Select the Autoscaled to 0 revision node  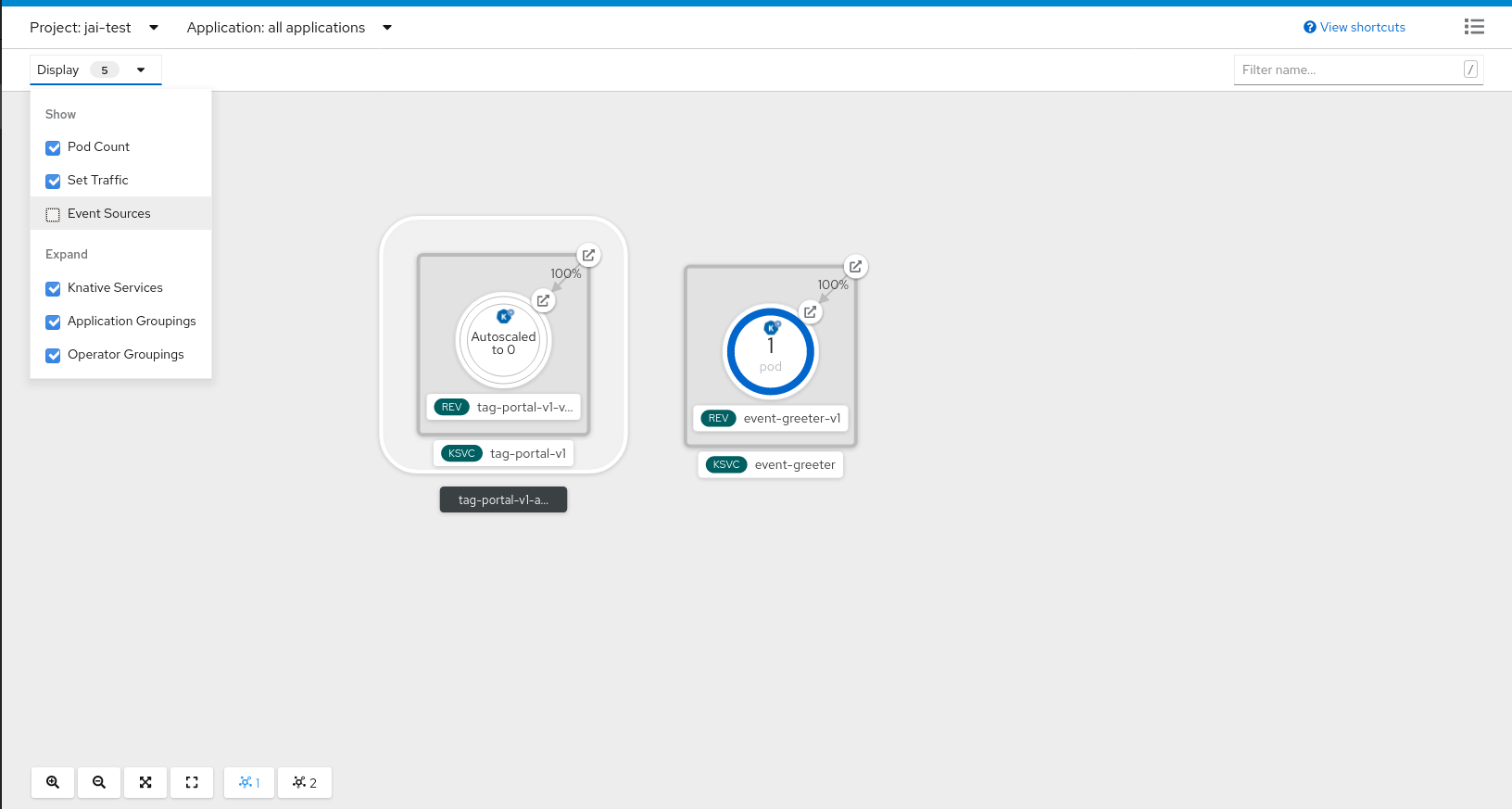point(503,341)
